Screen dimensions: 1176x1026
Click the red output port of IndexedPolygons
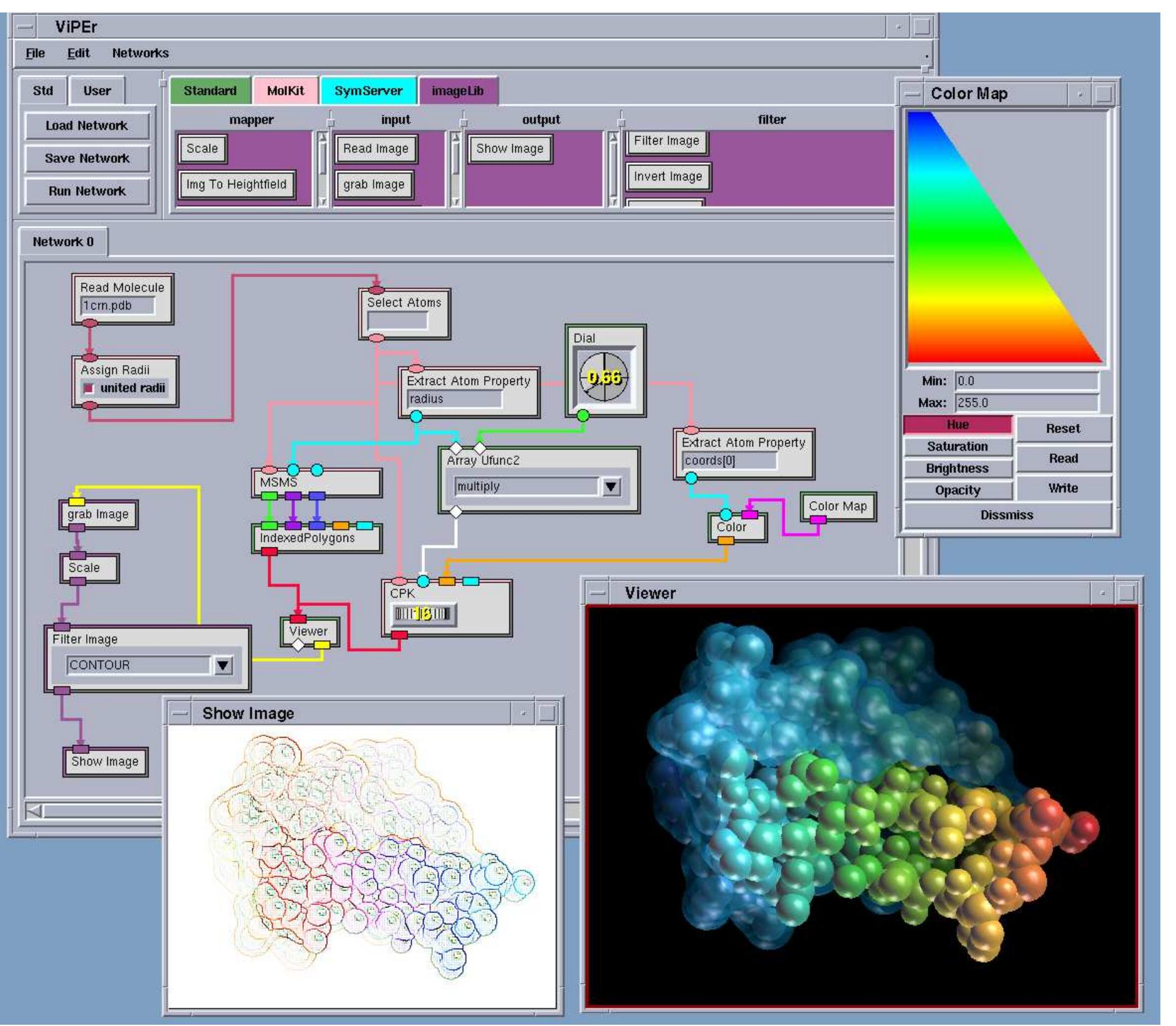click(x=269, y=552)
